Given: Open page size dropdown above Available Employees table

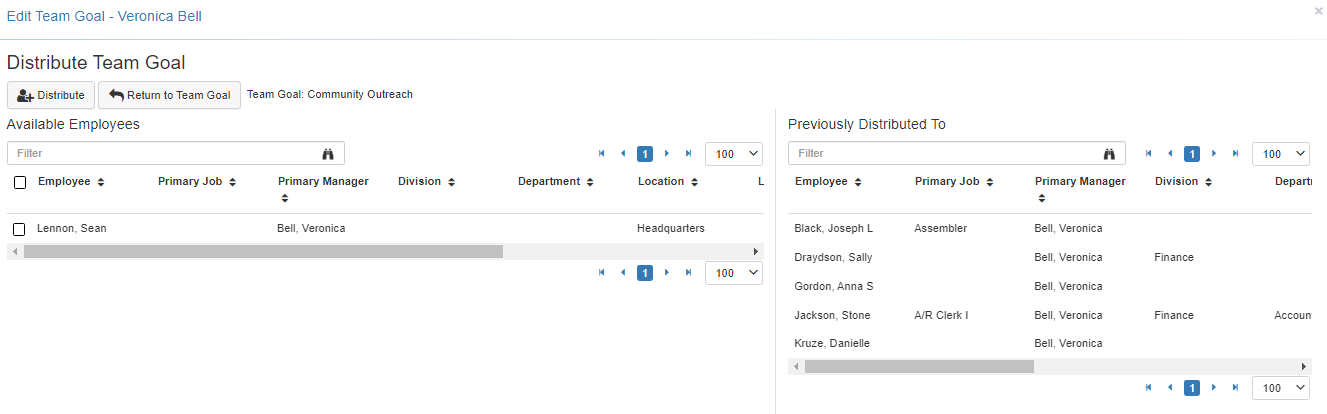Looking at the screenshot, I should pyautogui.click(x=734, y=154).
